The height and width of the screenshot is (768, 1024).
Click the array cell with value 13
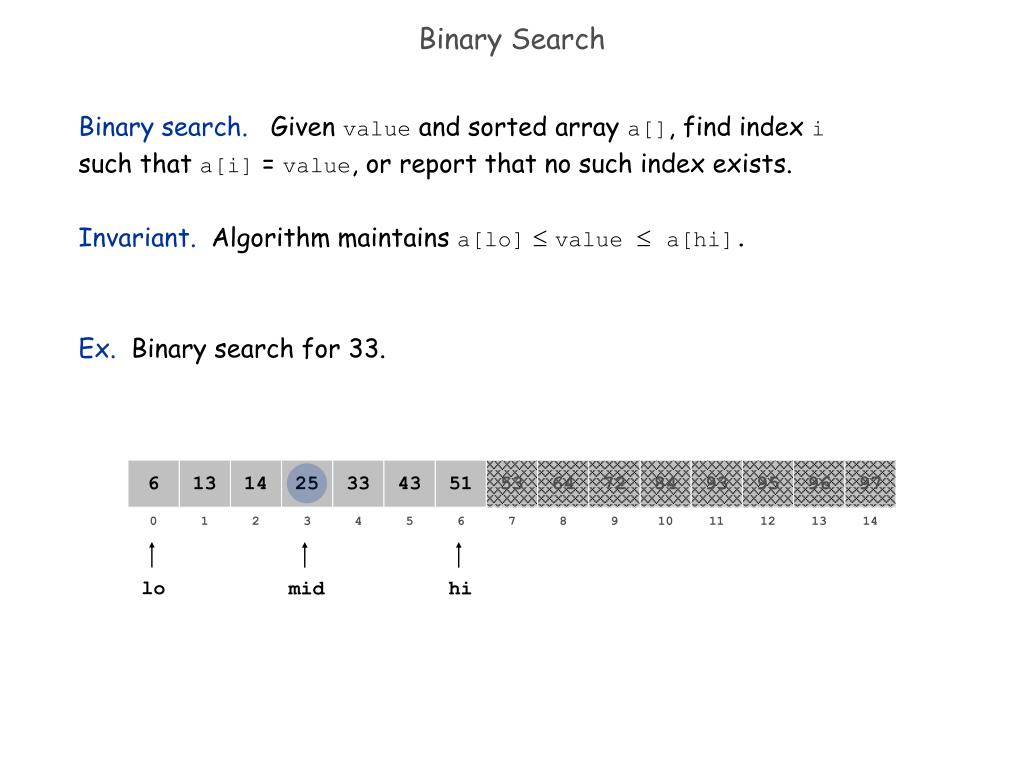(204, 483)
